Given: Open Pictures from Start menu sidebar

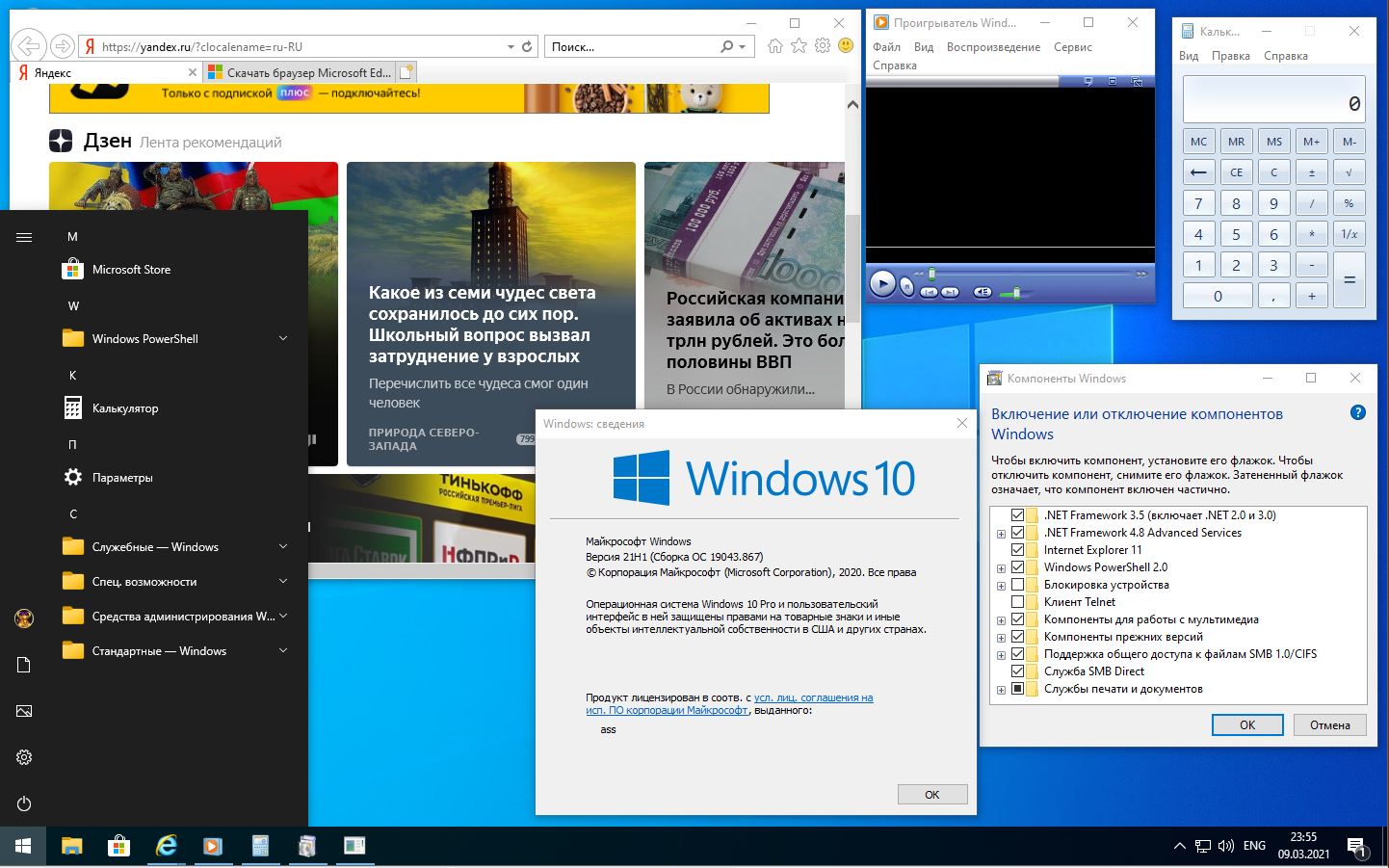Looking at the screenshot, I should click(24, 711).
